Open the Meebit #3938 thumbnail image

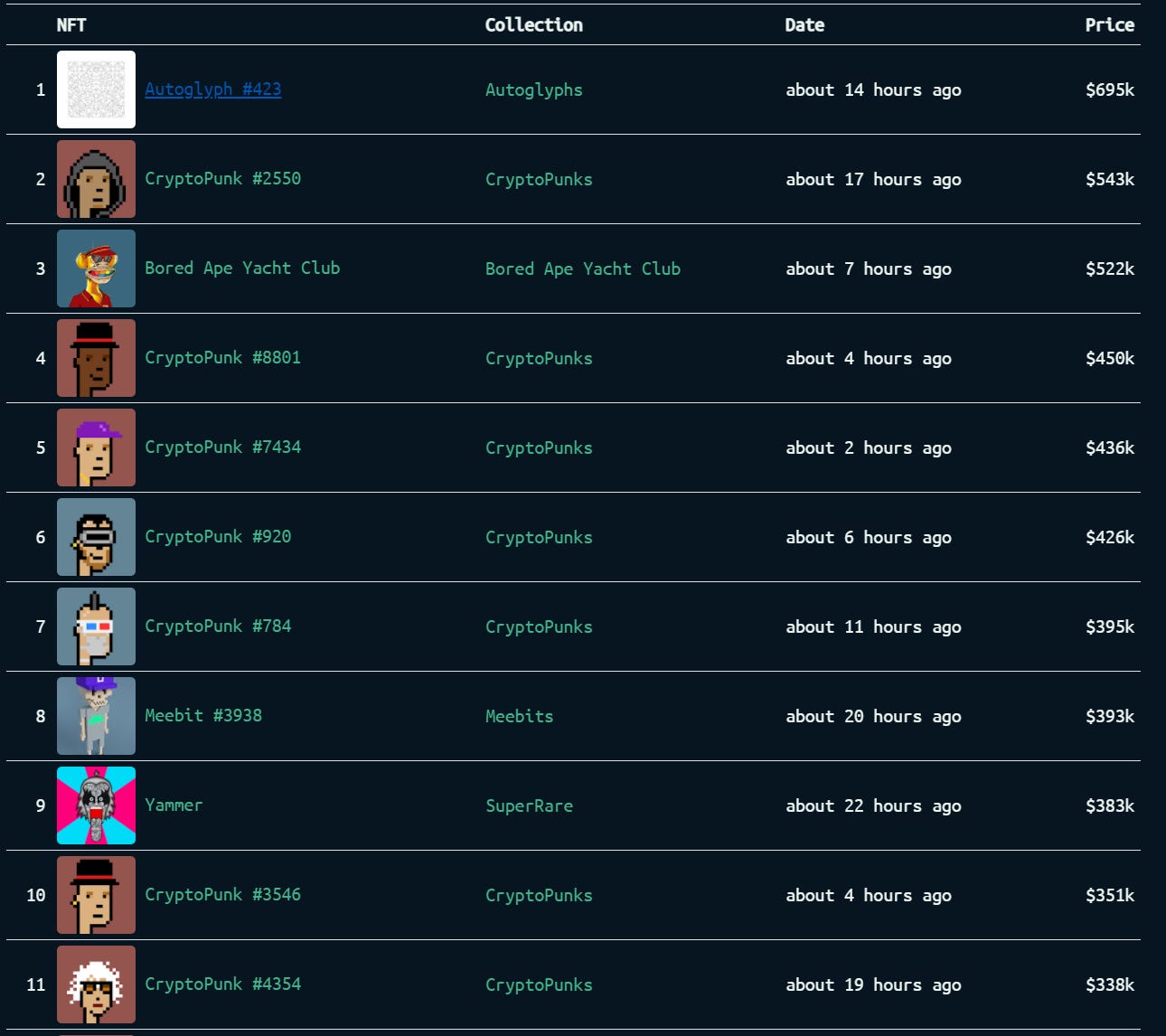point(96,716)
